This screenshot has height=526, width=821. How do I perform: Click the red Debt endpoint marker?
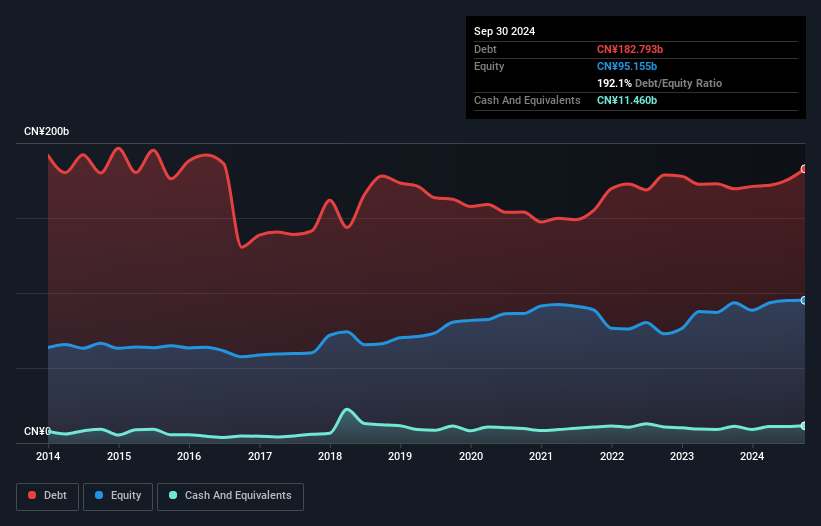(x=804, y=169)
